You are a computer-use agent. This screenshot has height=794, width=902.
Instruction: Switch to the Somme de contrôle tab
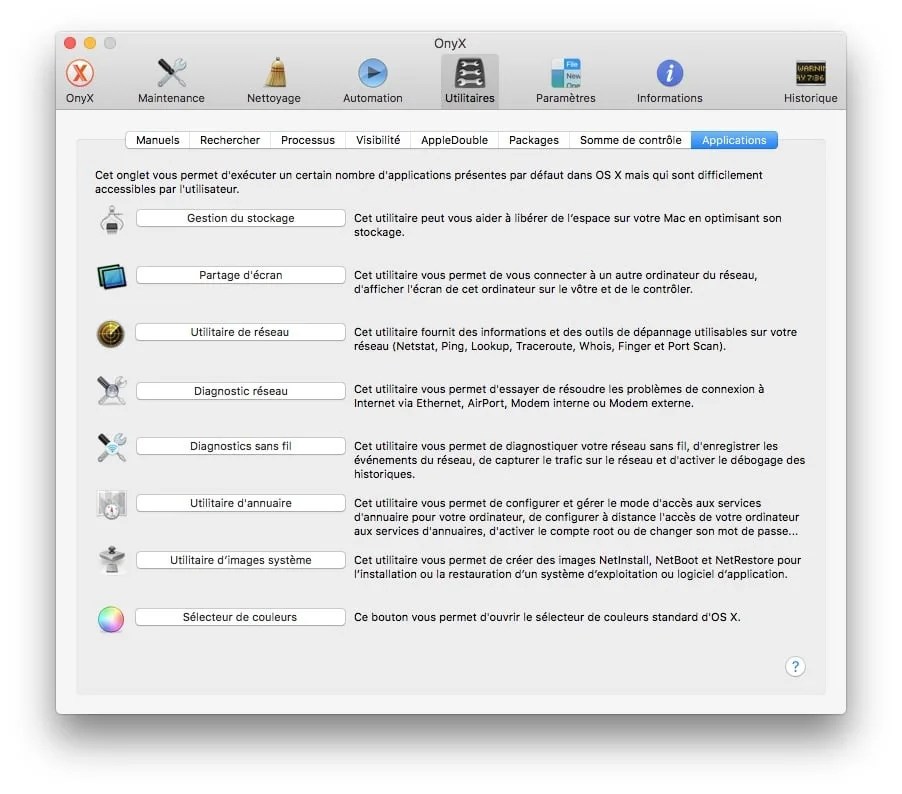click(630, 140)
